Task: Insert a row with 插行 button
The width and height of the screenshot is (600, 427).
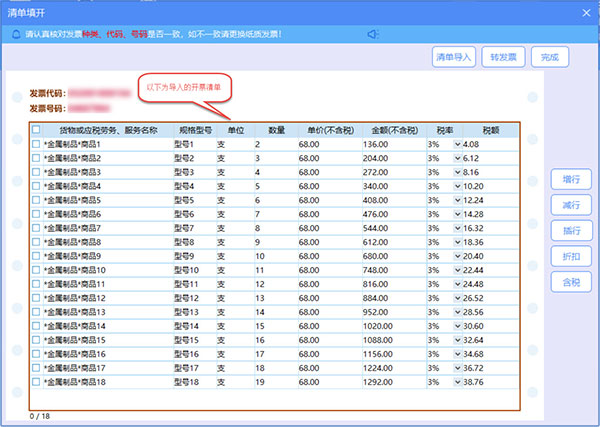Action: click(x=572, y=230)
